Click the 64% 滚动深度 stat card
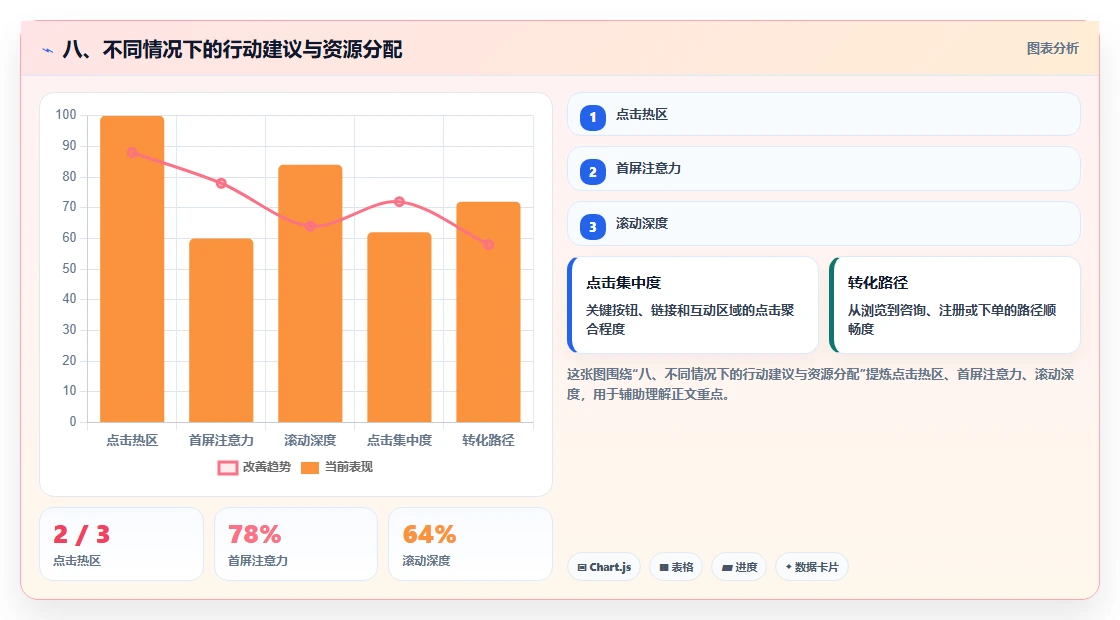Image resolution: width=1120 pixels, height=620 pixels. point(470,544)
